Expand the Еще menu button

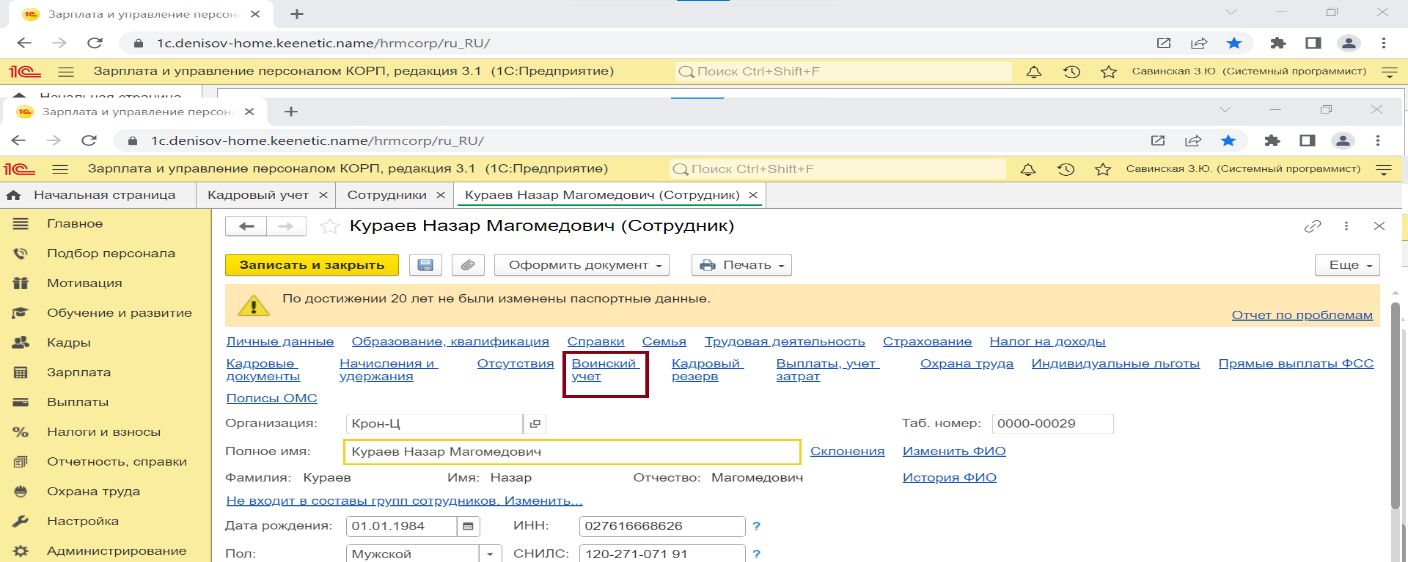click(x=1347, y=265)
